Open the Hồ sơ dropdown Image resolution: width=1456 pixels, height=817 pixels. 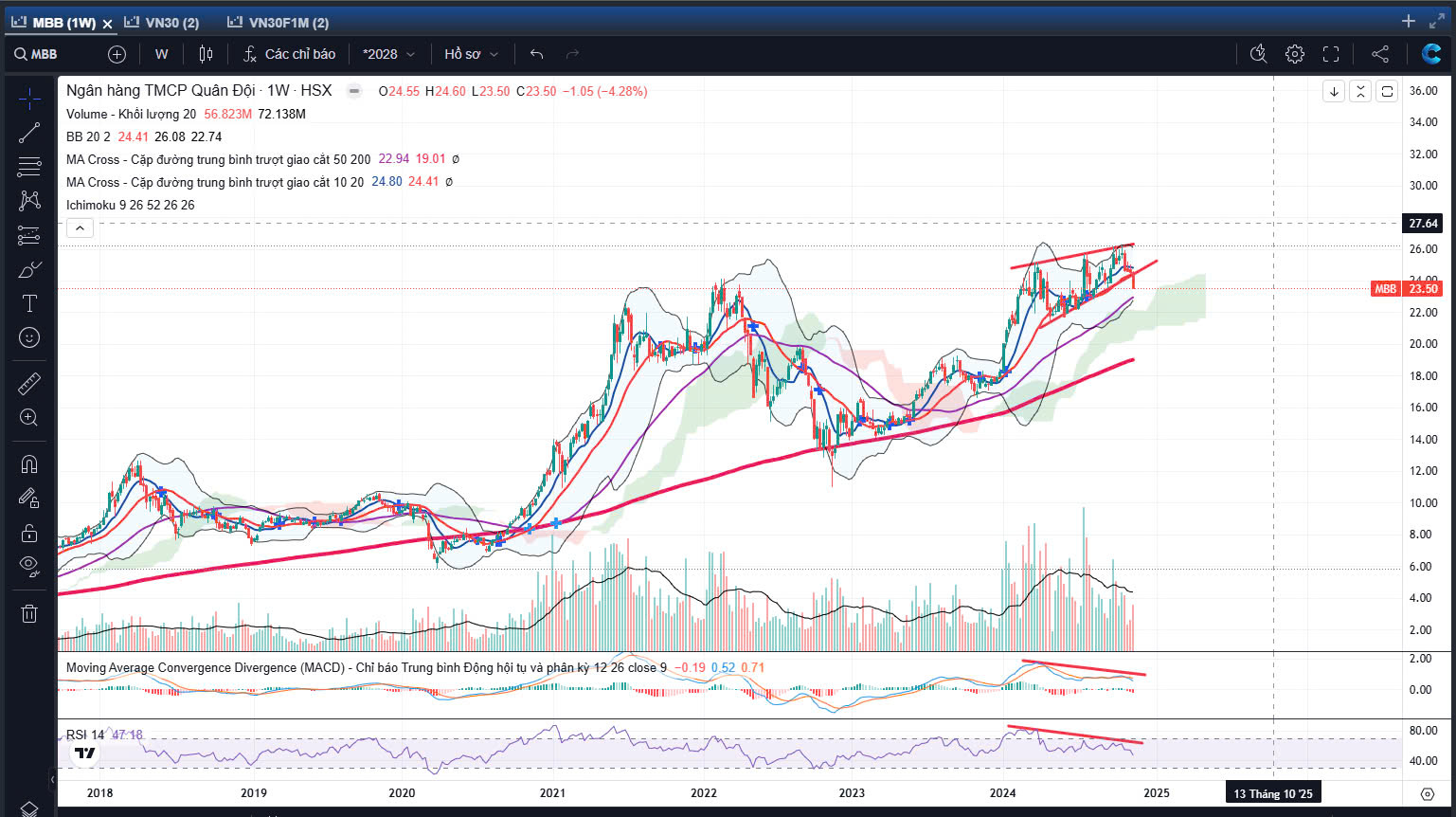(471, 54)
